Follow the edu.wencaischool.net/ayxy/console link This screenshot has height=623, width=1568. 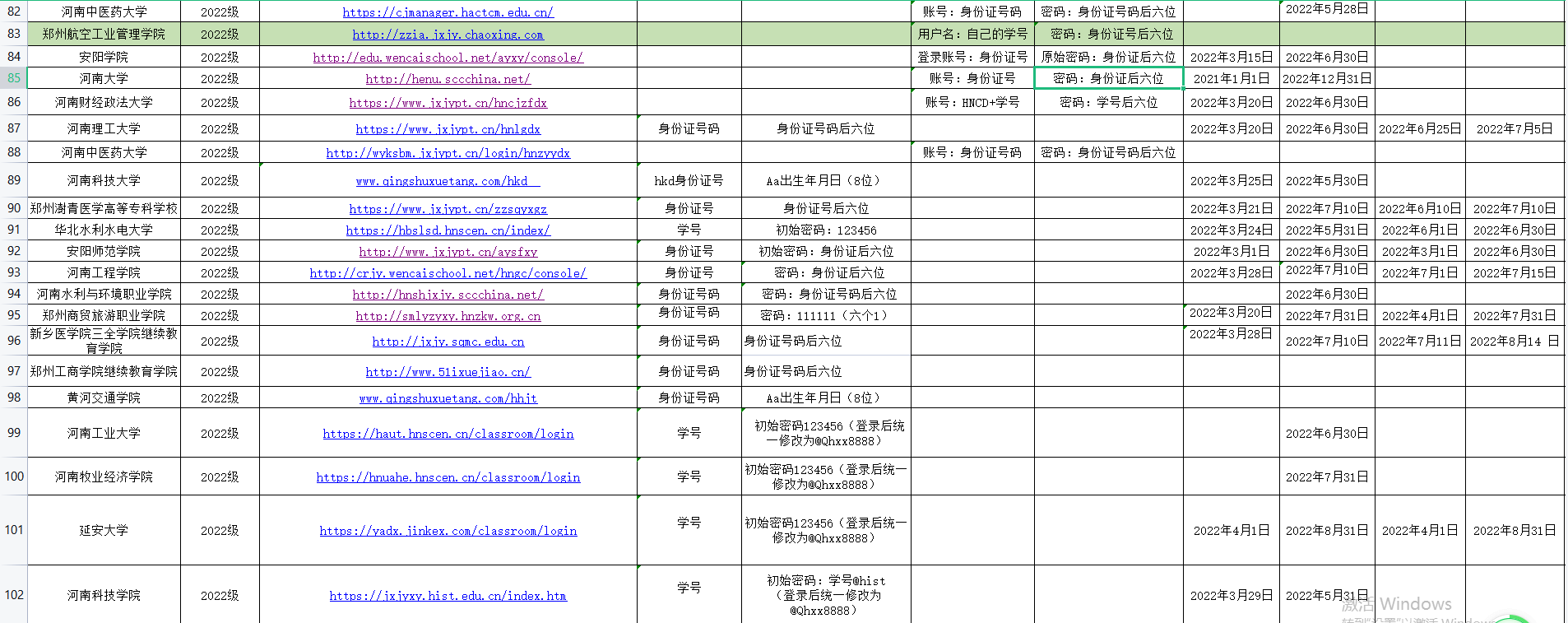pos(448,58)
